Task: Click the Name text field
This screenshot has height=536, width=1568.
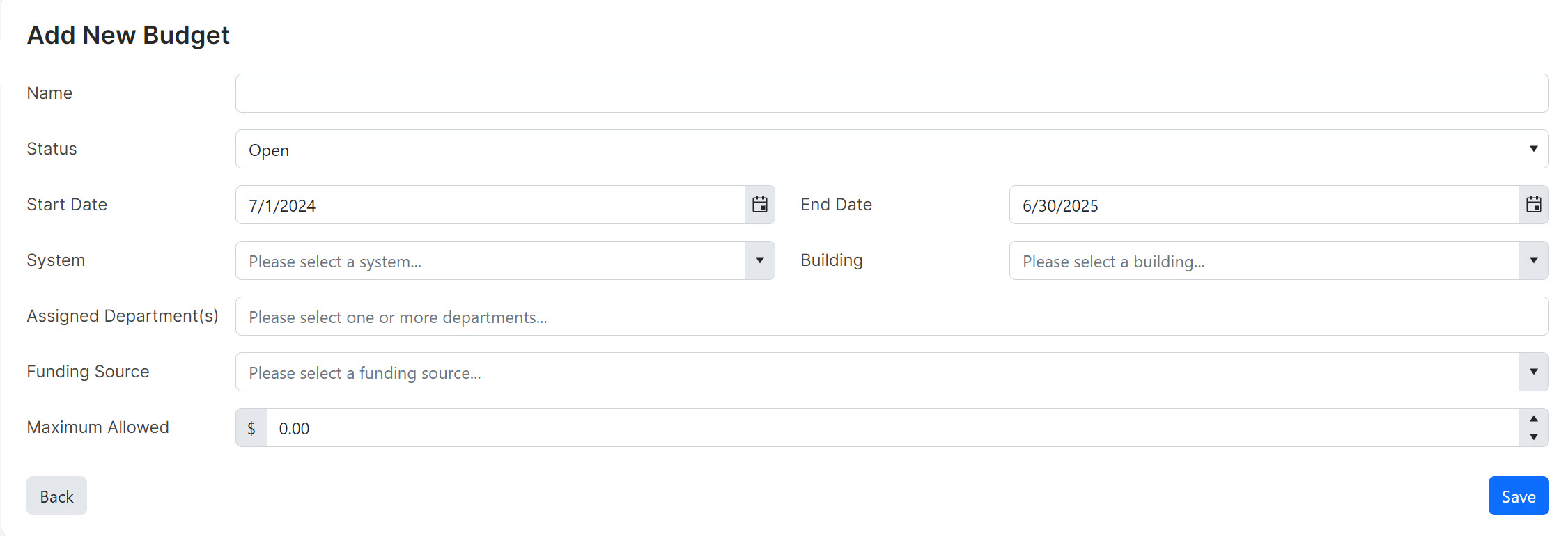Action: [892, 93]
